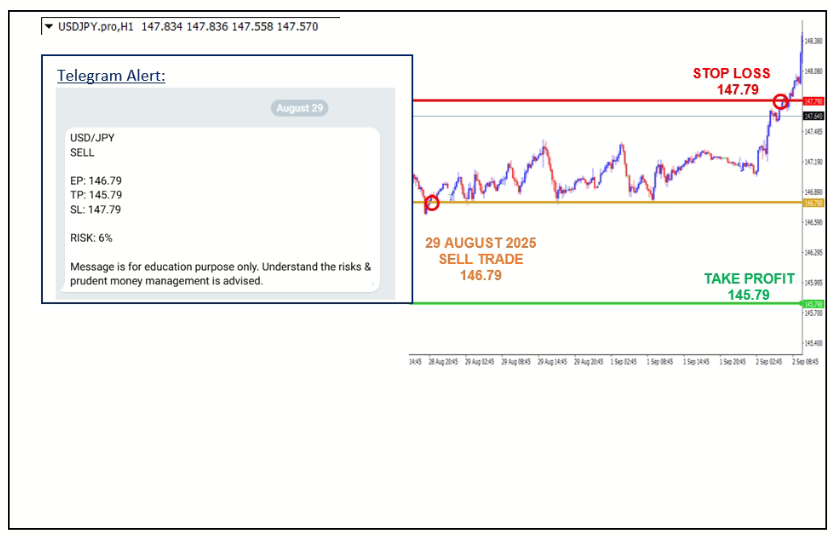Click the red circle marker on the stop loss line

(781, 101)
